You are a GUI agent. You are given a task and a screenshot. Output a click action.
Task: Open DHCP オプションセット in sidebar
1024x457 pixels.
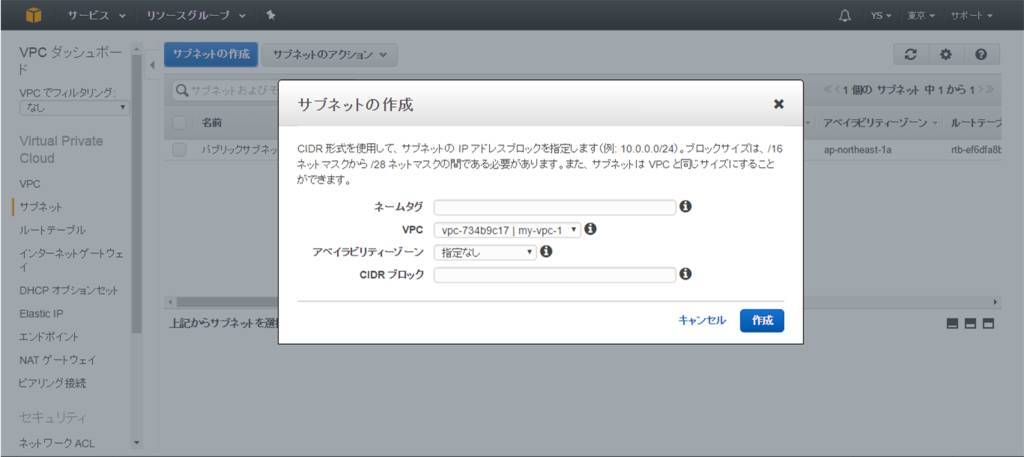69,290
